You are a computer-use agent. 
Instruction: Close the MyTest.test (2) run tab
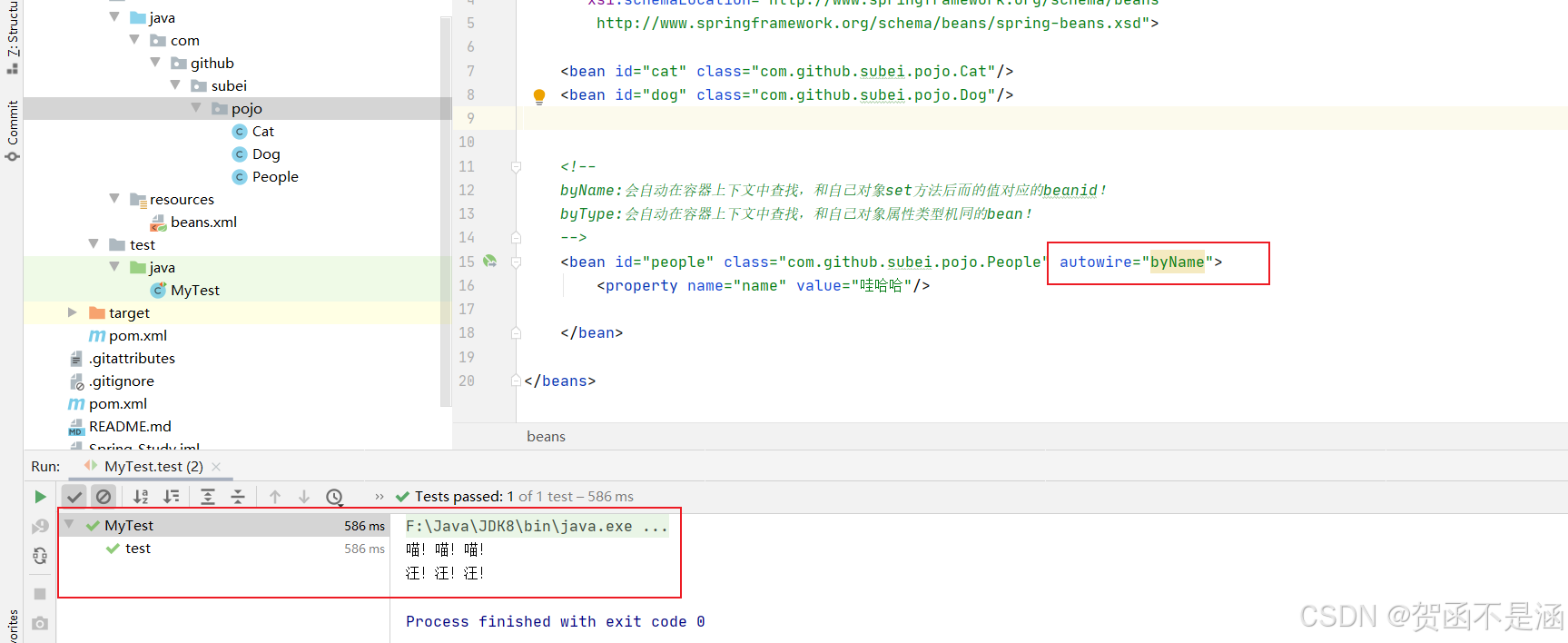216,467
